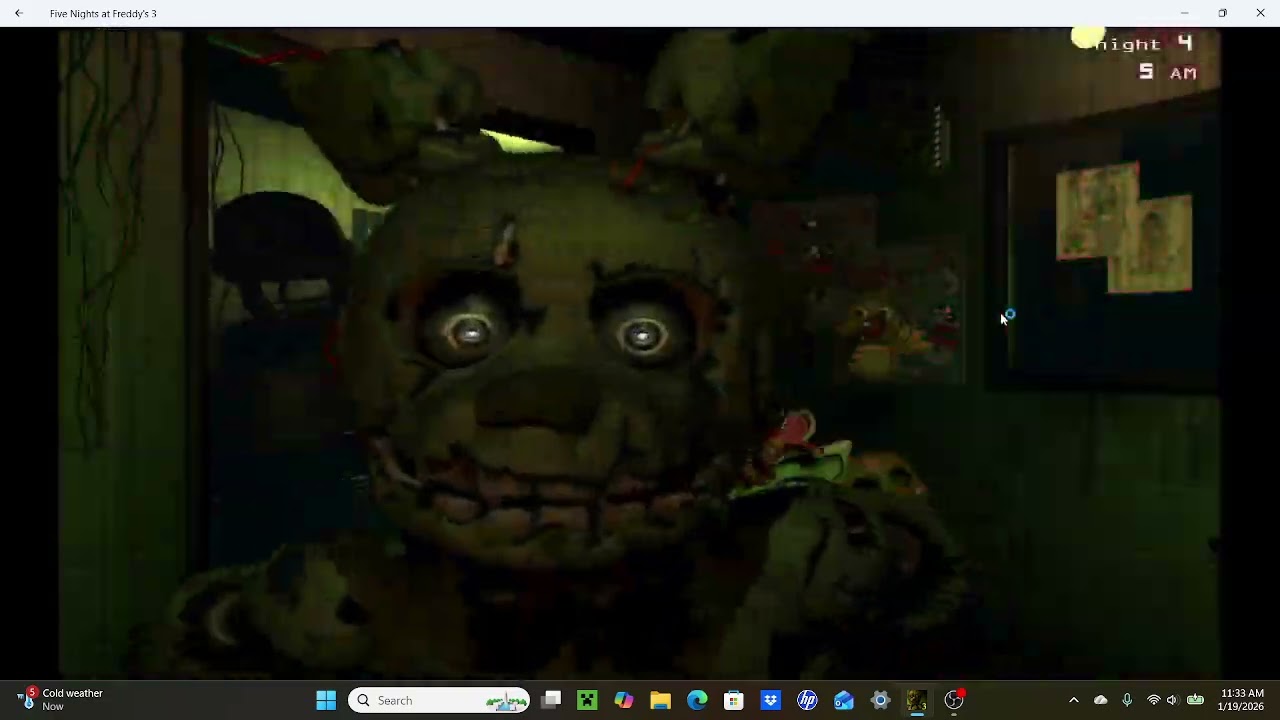Launch Microsoft Edge from the taskbar

[x=697, y=700]
